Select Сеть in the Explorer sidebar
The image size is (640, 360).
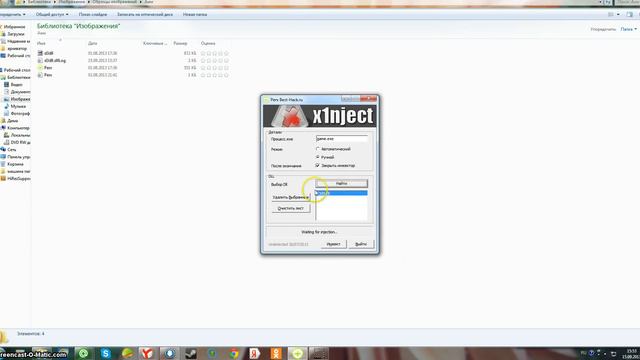(x=9, y=149)
